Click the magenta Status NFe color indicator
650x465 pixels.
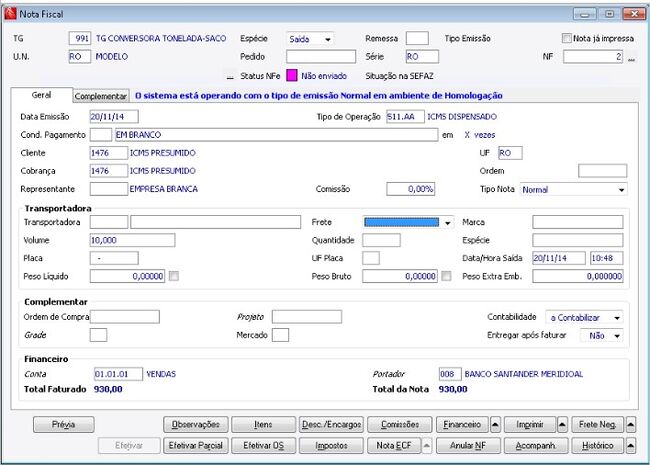292,75
